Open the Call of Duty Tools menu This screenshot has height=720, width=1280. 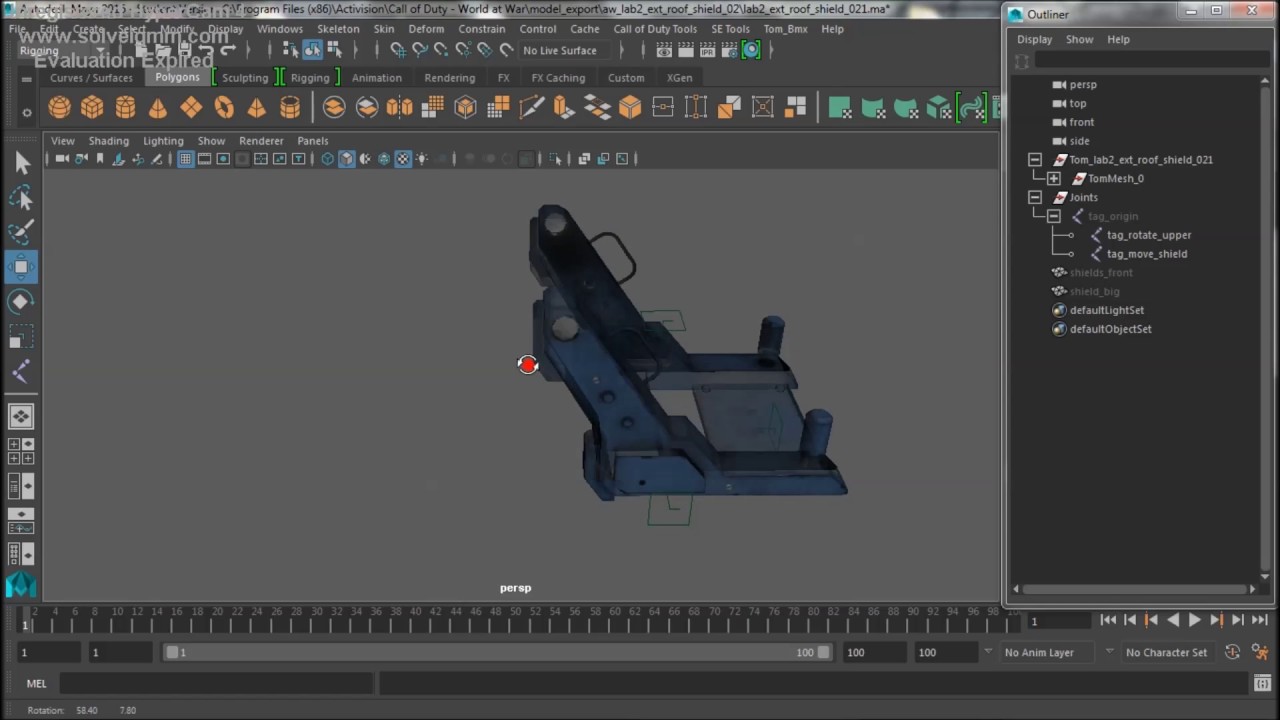[x=655, y=29]
